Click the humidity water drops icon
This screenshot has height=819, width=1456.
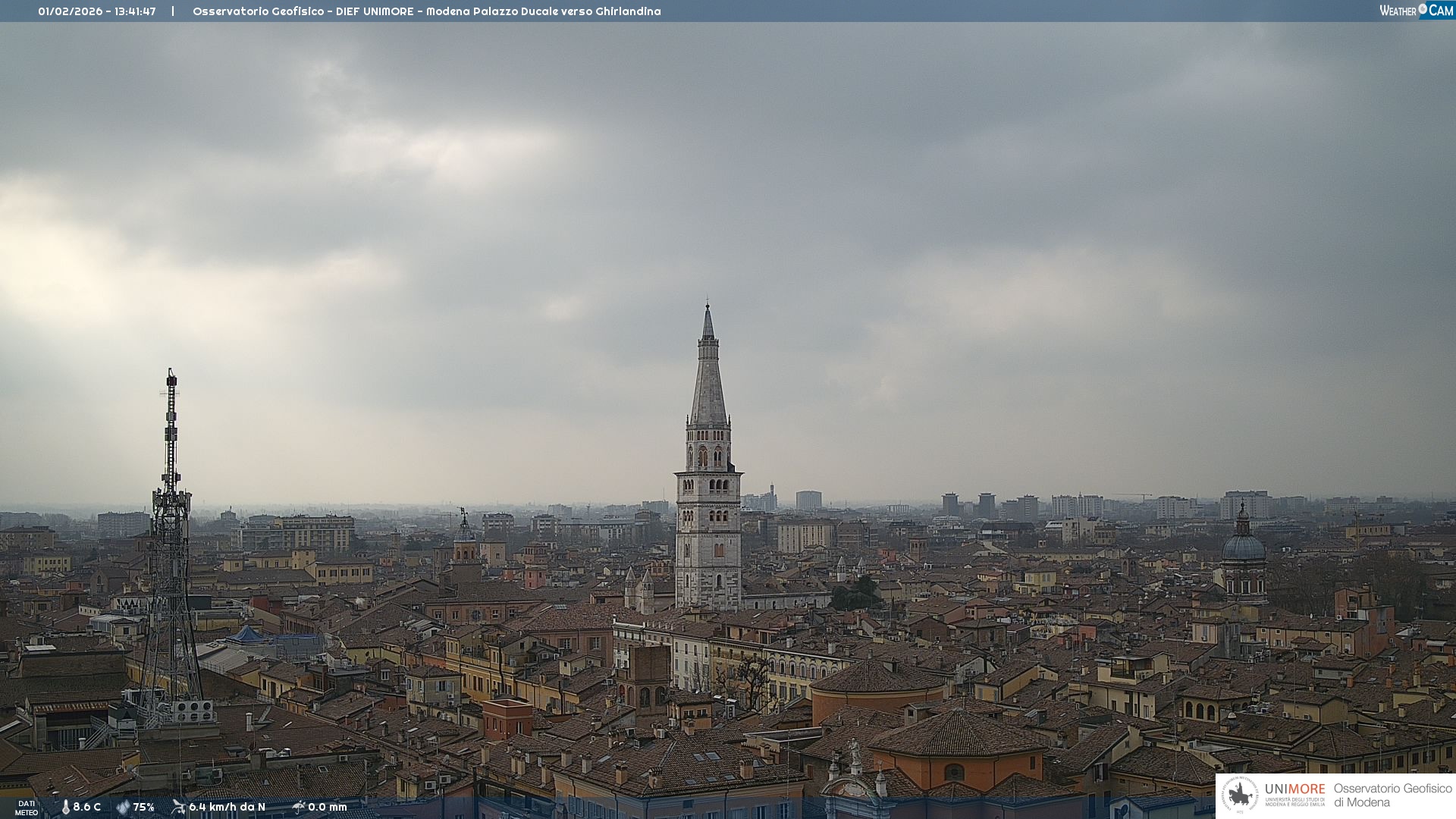[x=123, y=808]
